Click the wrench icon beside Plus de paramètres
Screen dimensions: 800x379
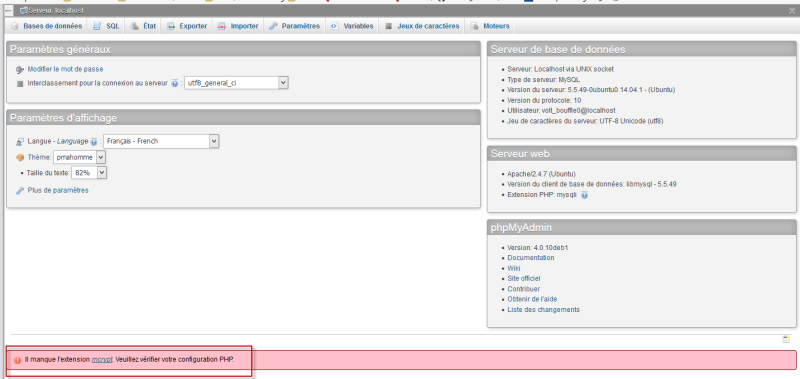tap(20, 190)
